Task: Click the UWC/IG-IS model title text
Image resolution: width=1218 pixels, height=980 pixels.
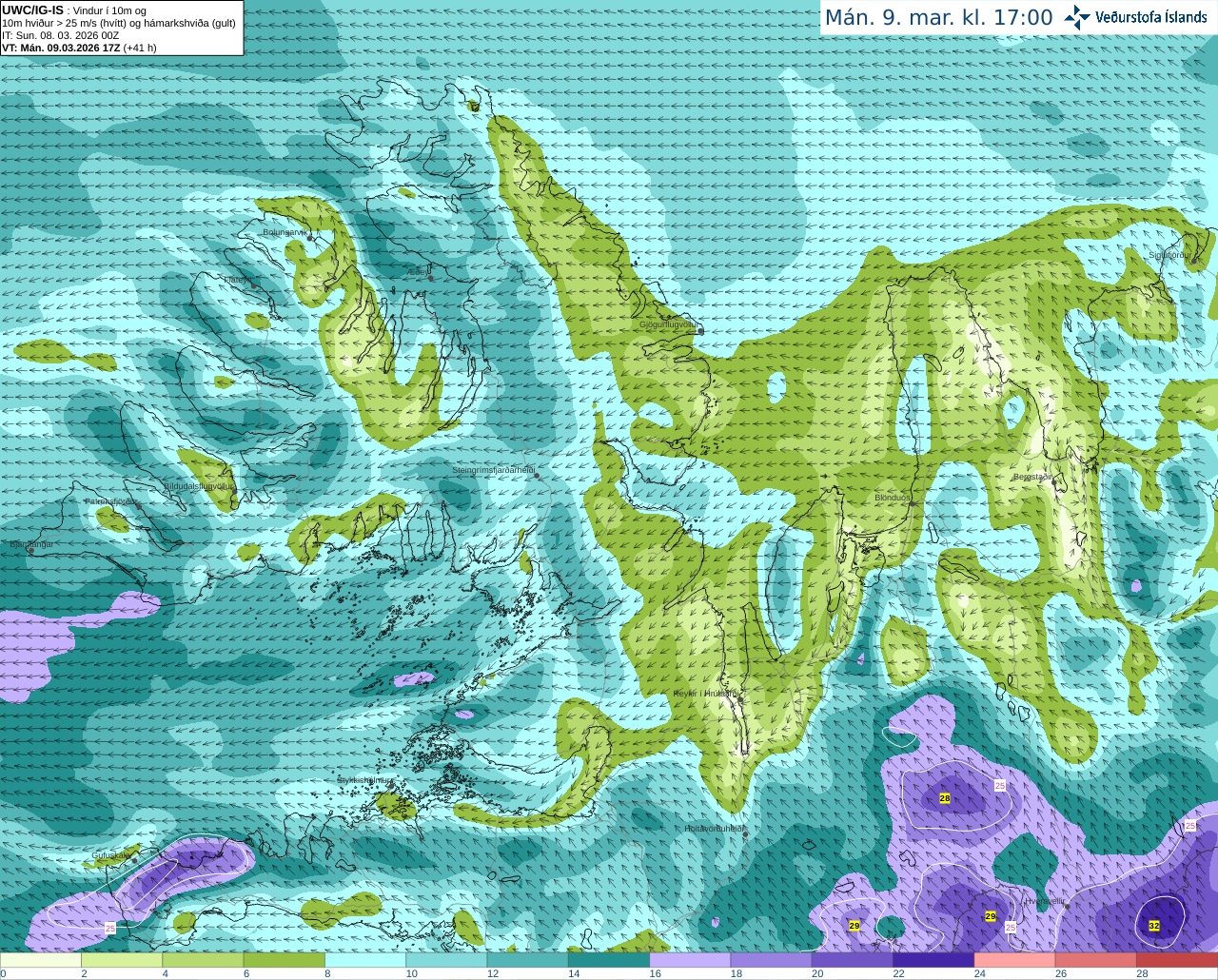Action: tap(33, 10)
